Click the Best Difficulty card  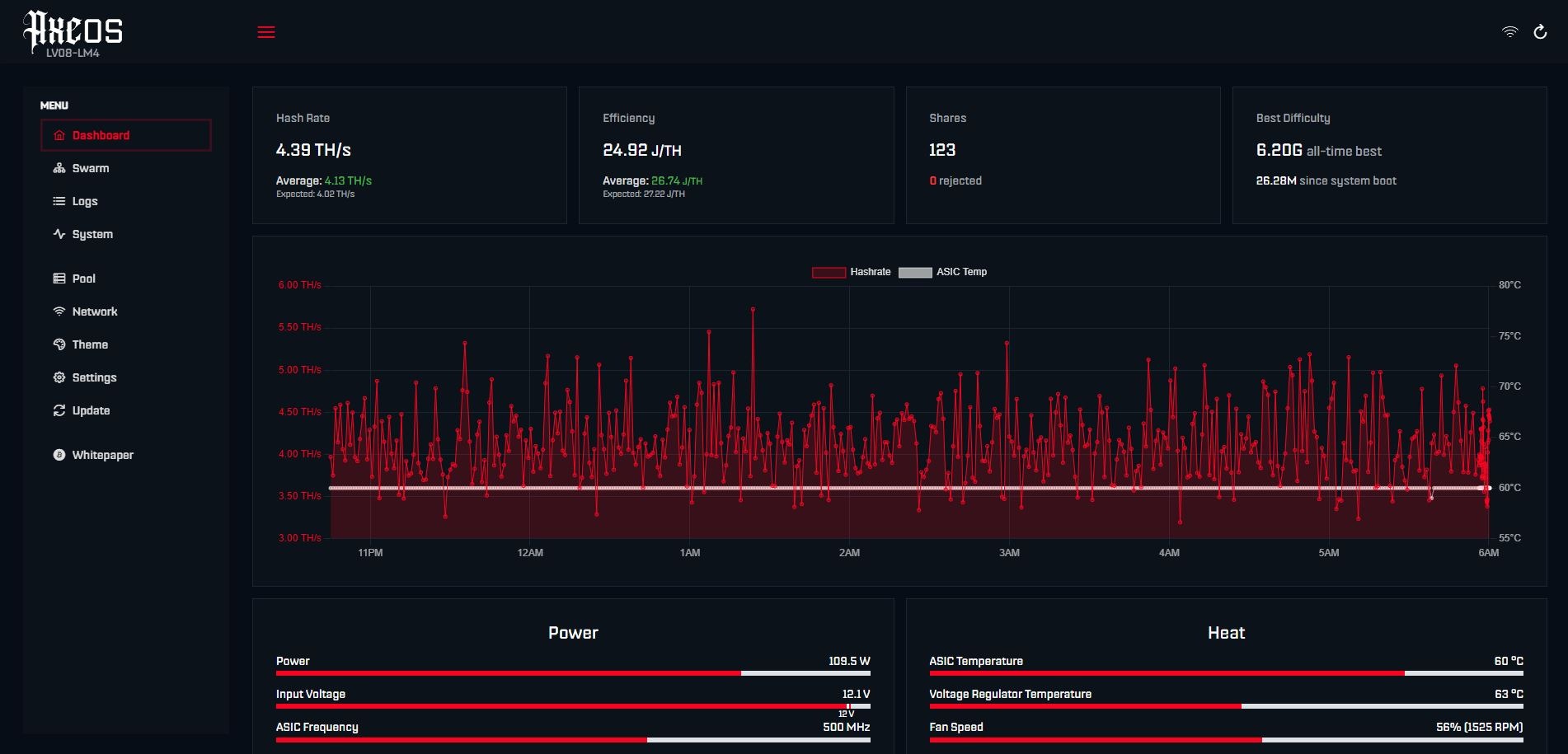(x=1389, y=155)
